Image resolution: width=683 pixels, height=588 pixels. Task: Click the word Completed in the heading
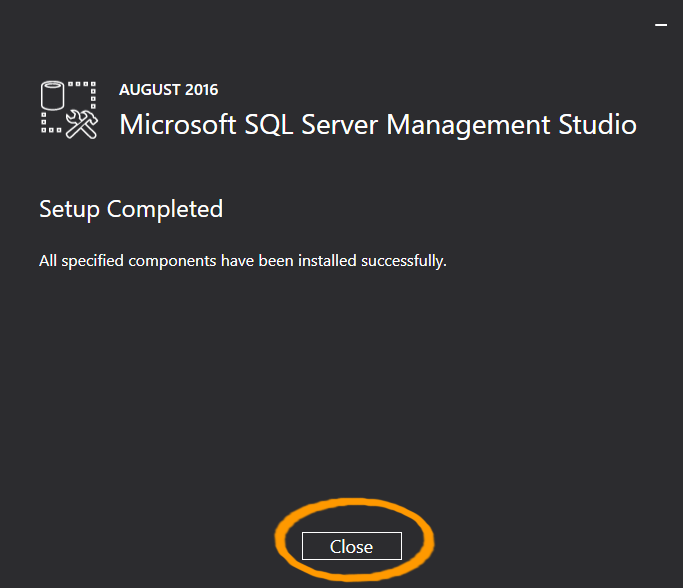(165, 209)
